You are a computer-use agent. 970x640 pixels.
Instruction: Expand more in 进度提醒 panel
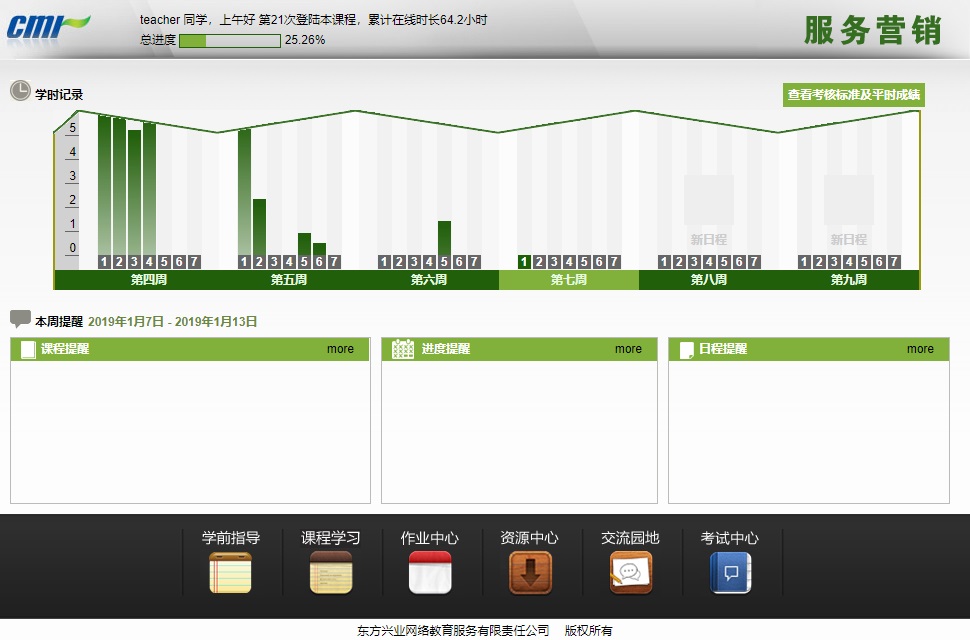tap(628, 349)
